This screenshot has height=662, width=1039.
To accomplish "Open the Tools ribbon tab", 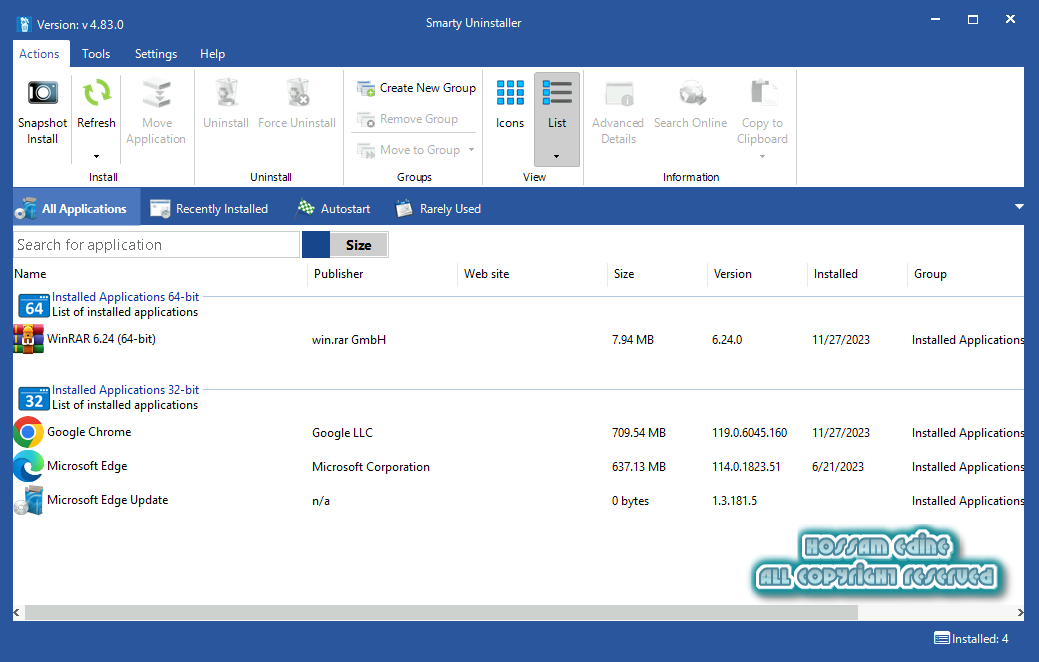I will pyautogui.click(x=96, y=54).
